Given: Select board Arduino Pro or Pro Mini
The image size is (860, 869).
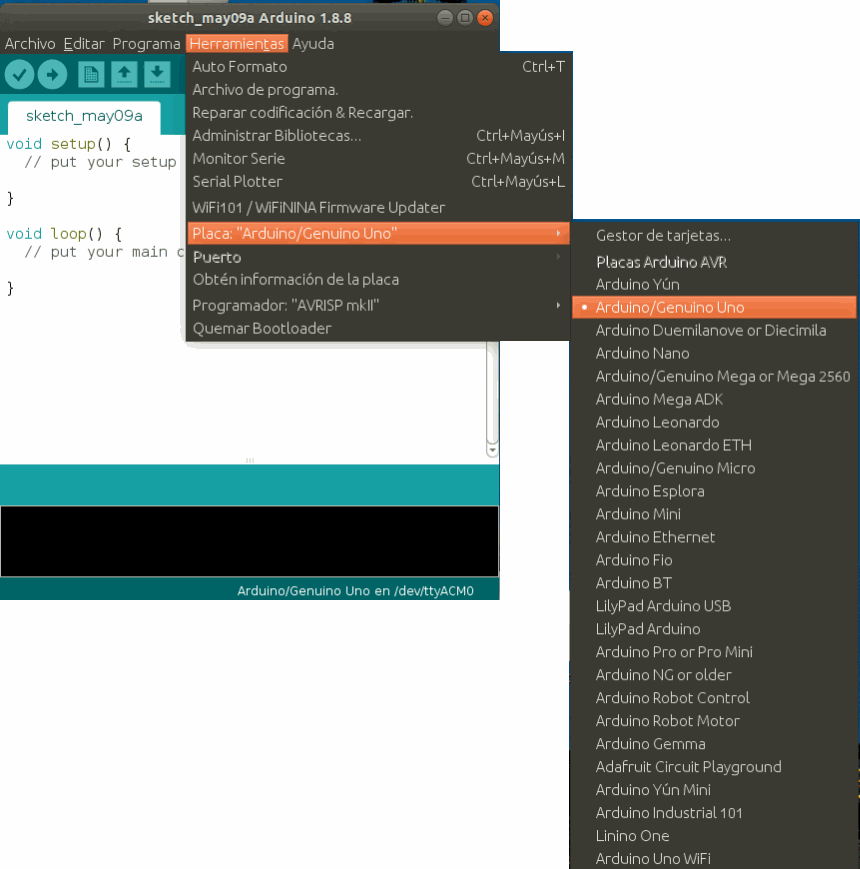Looking at the screenshot, I should pyautogui.click(x=714, y=652).
